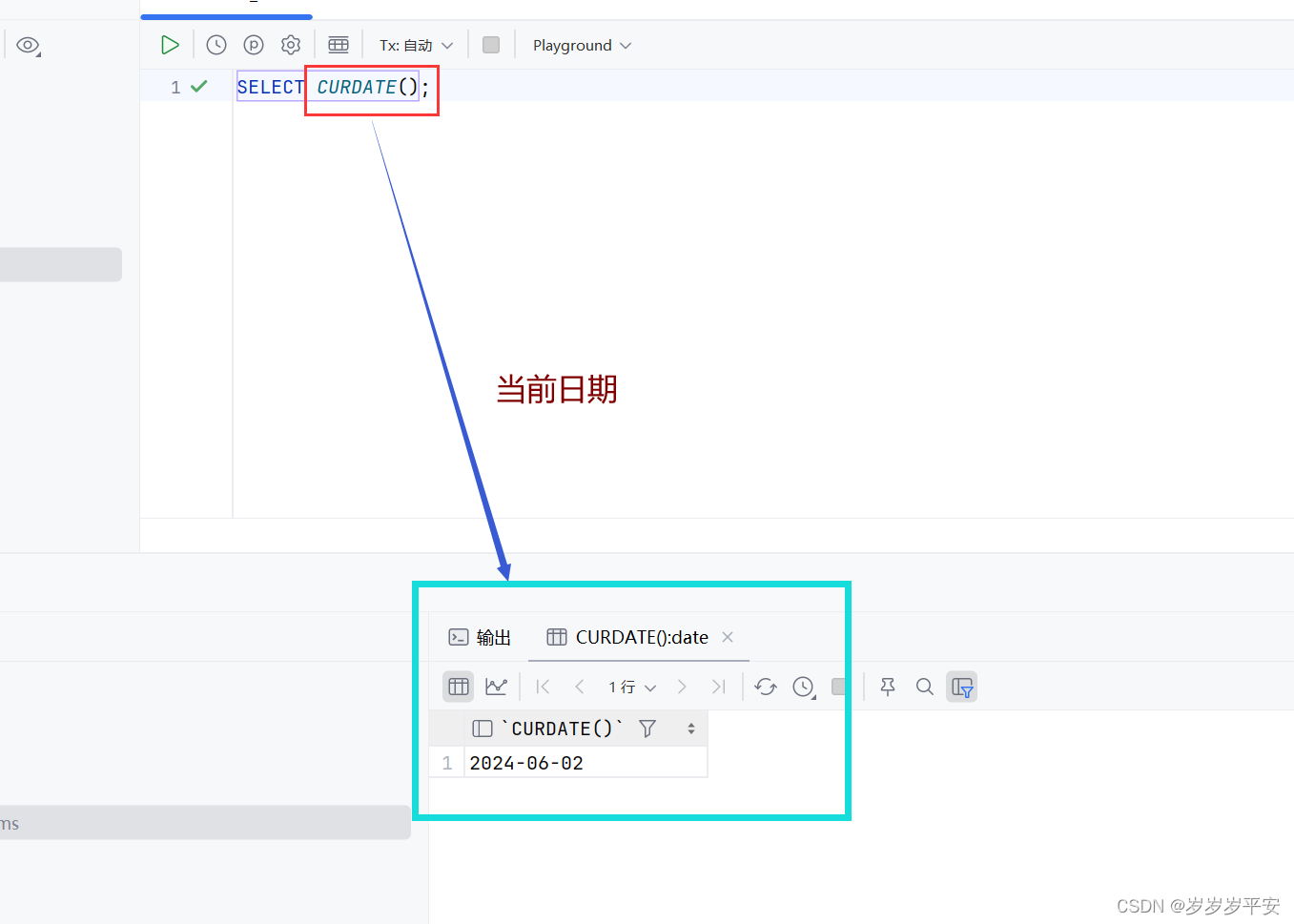
Task: Open query history clock icon
Action: coord(216,45)
